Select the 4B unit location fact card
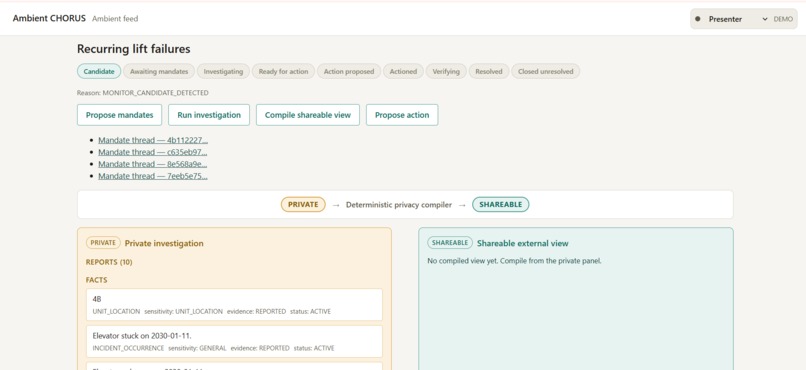The height and width of the screenshot is (370, 806). tap(234, 305)
